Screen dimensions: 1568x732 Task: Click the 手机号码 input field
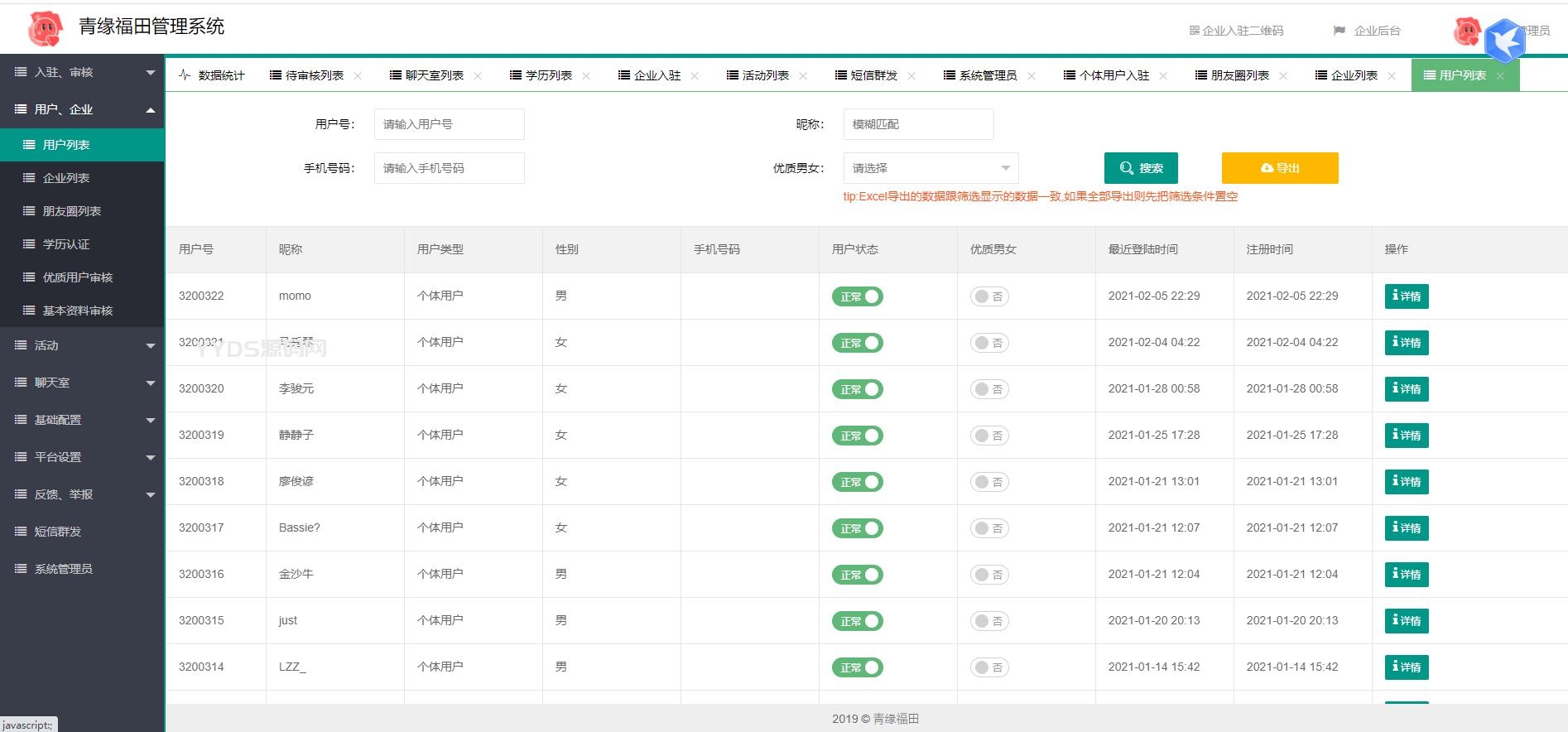[449, 168]
